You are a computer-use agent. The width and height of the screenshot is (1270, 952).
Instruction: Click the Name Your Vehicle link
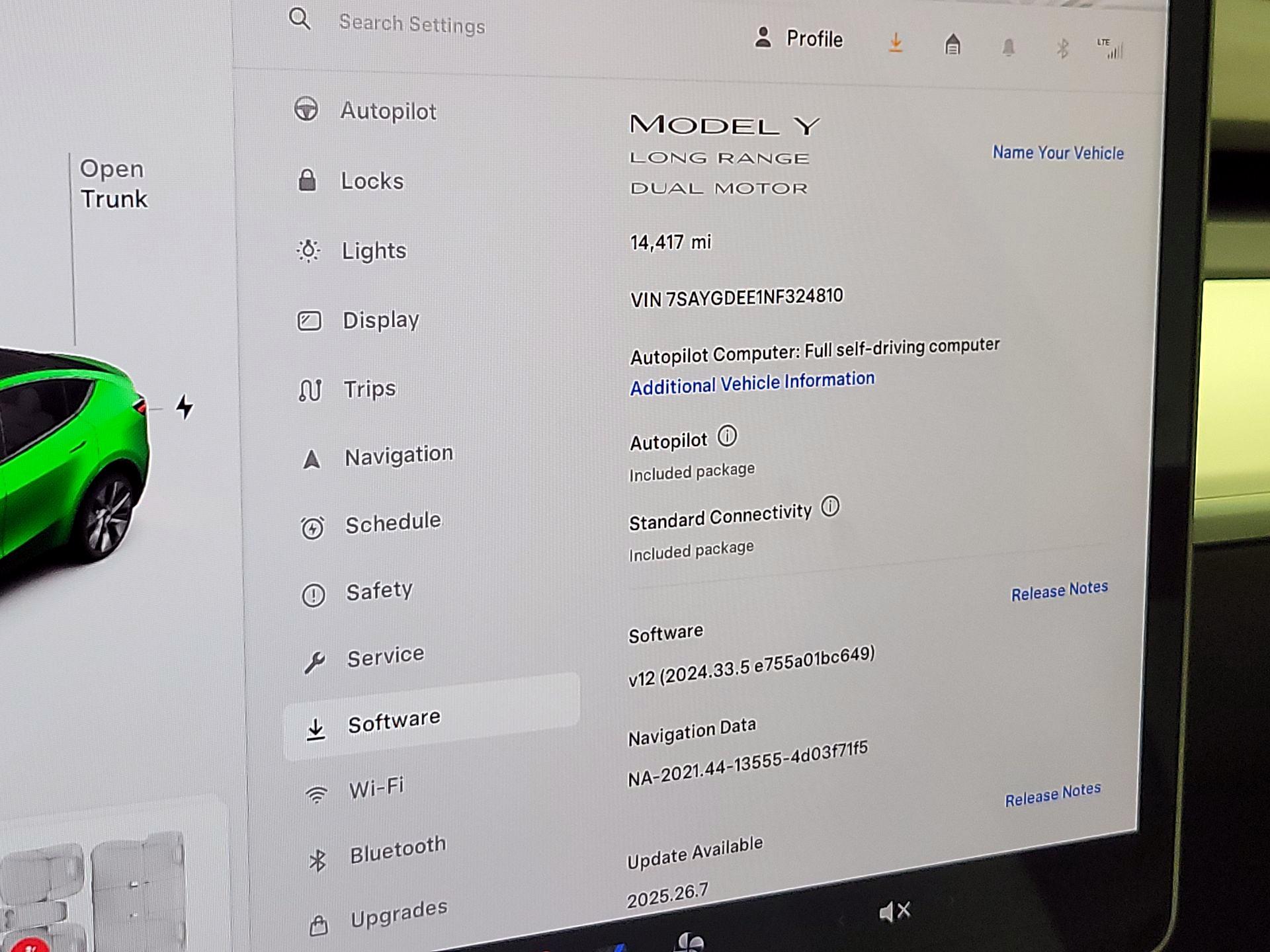tap(1058, 153)
